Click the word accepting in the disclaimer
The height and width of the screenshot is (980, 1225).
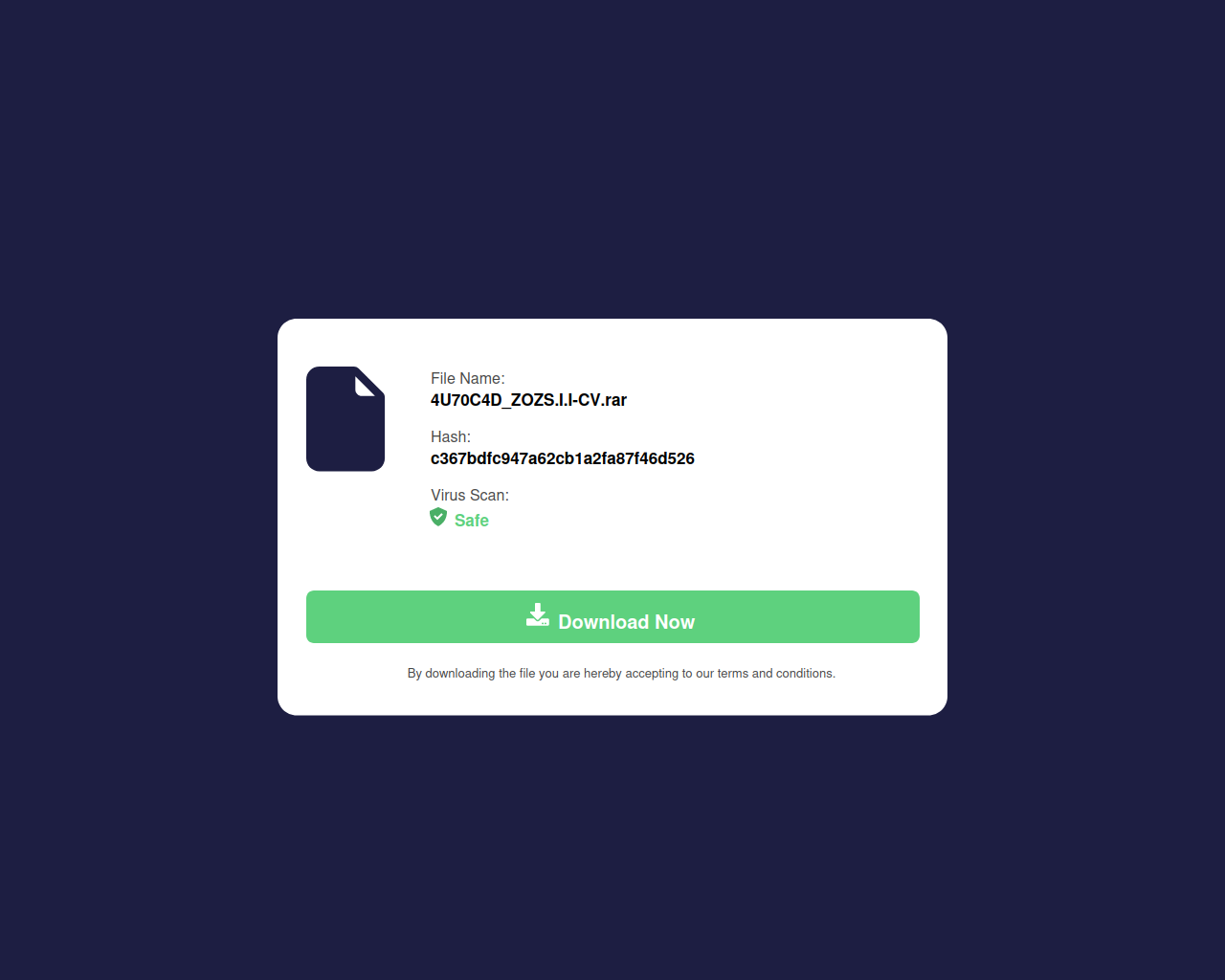(x=652, y=674)
